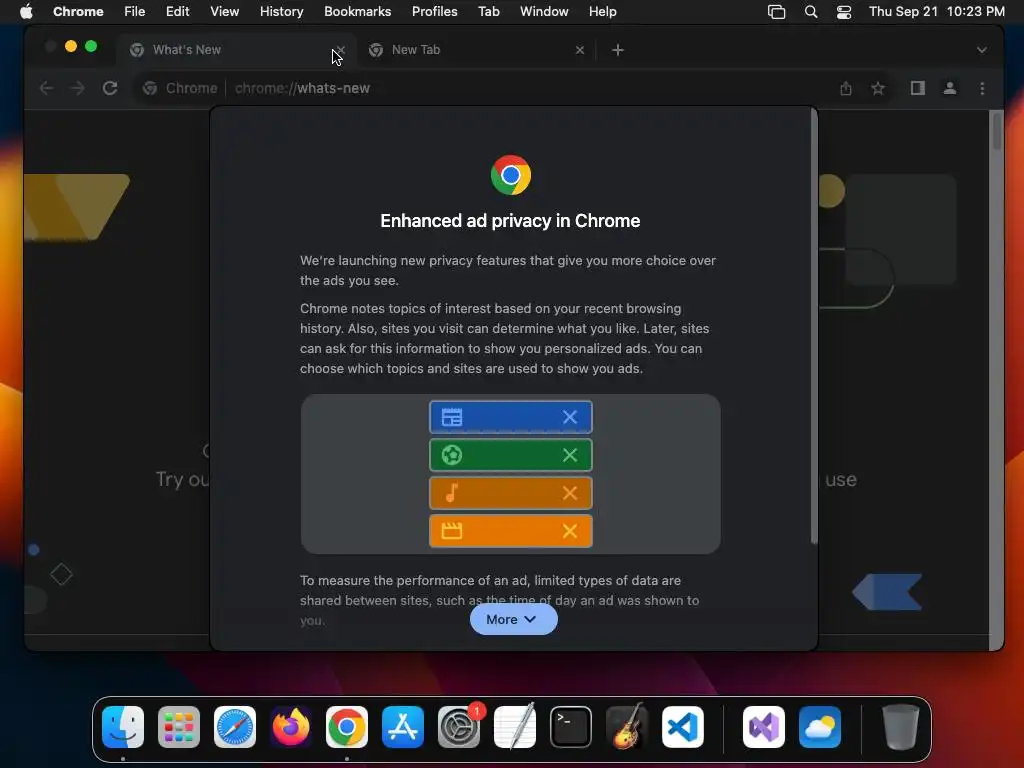Screen dimensions: 1024x768
Task: Bookmark this page with the star icon
Action: tap(878, 88)
